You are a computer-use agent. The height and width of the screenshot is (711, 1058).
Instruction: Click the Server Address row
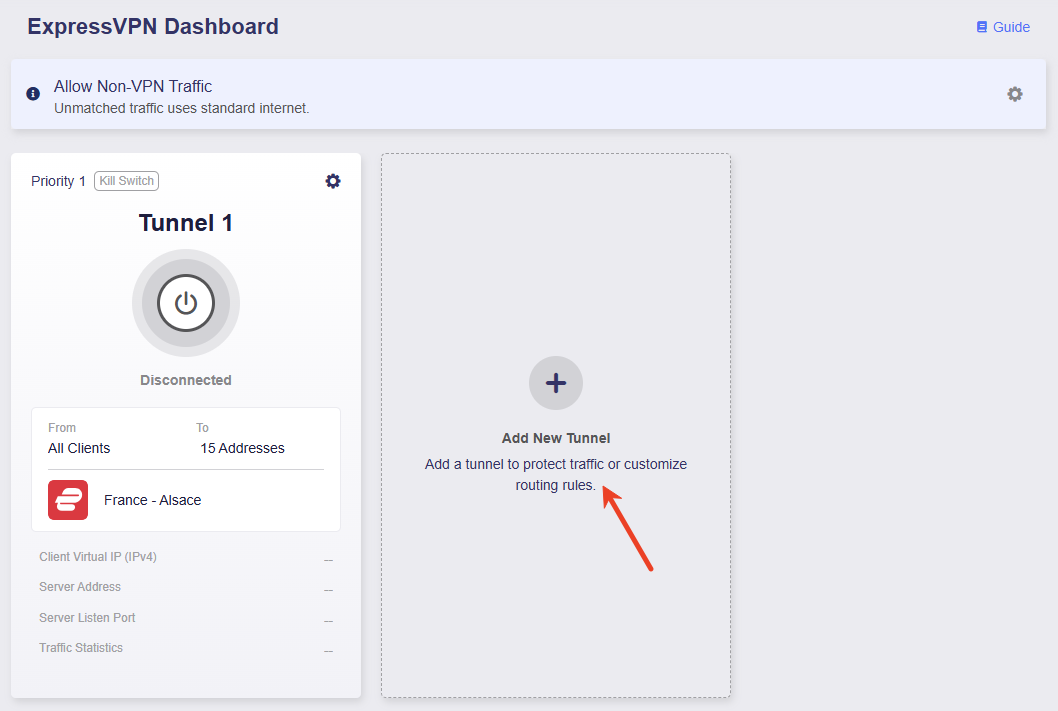(x=186, y=587)
